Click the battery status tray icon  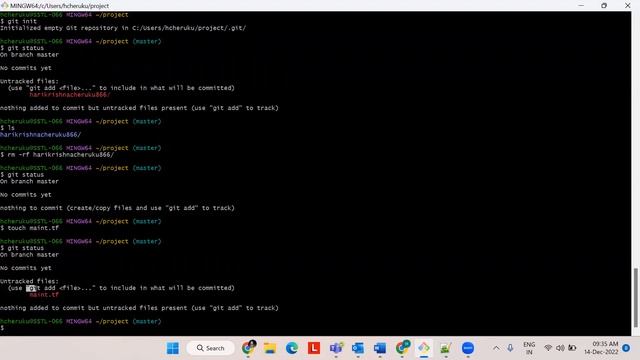coord(572,348)
